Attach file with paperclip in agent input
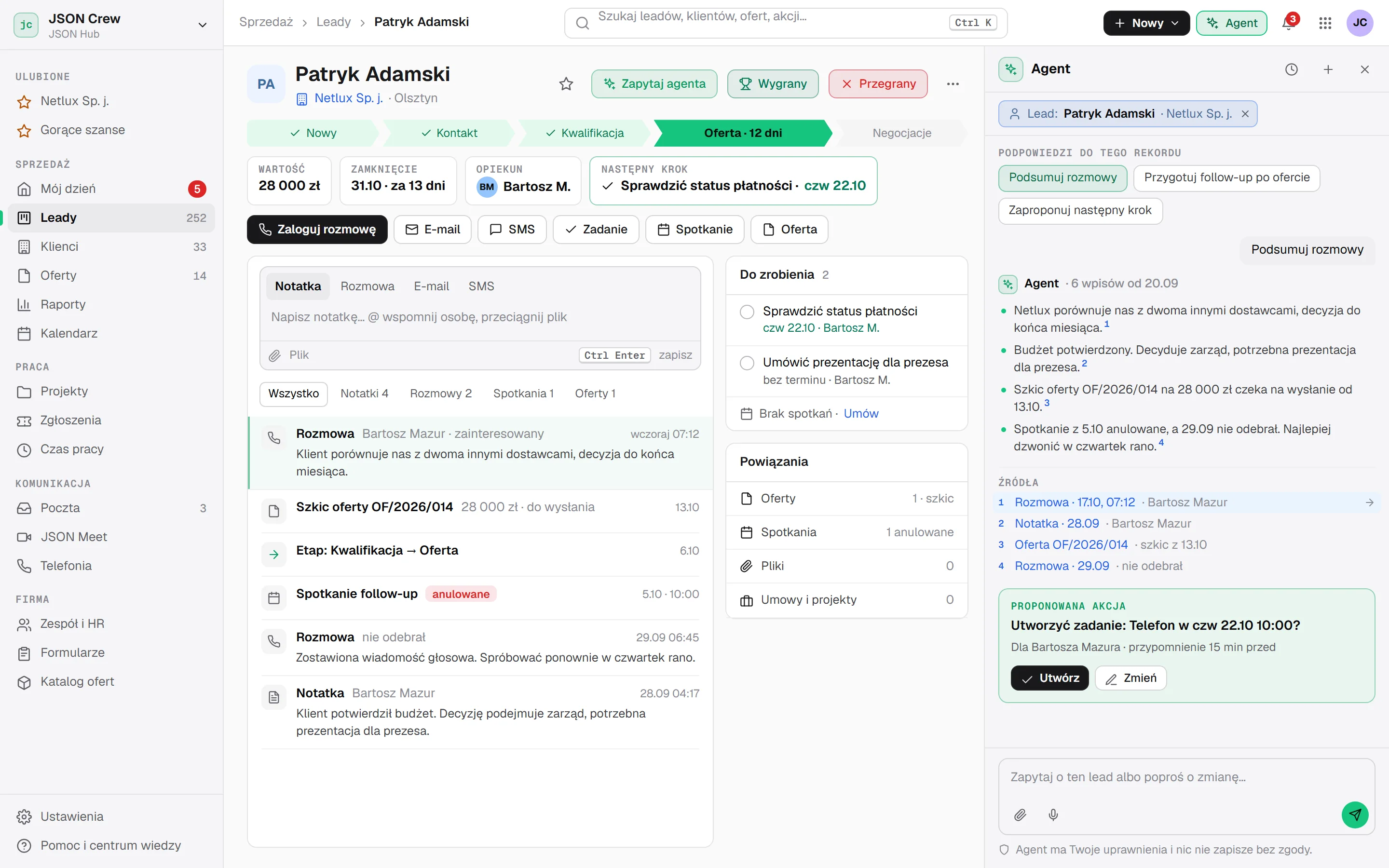 1020,814
